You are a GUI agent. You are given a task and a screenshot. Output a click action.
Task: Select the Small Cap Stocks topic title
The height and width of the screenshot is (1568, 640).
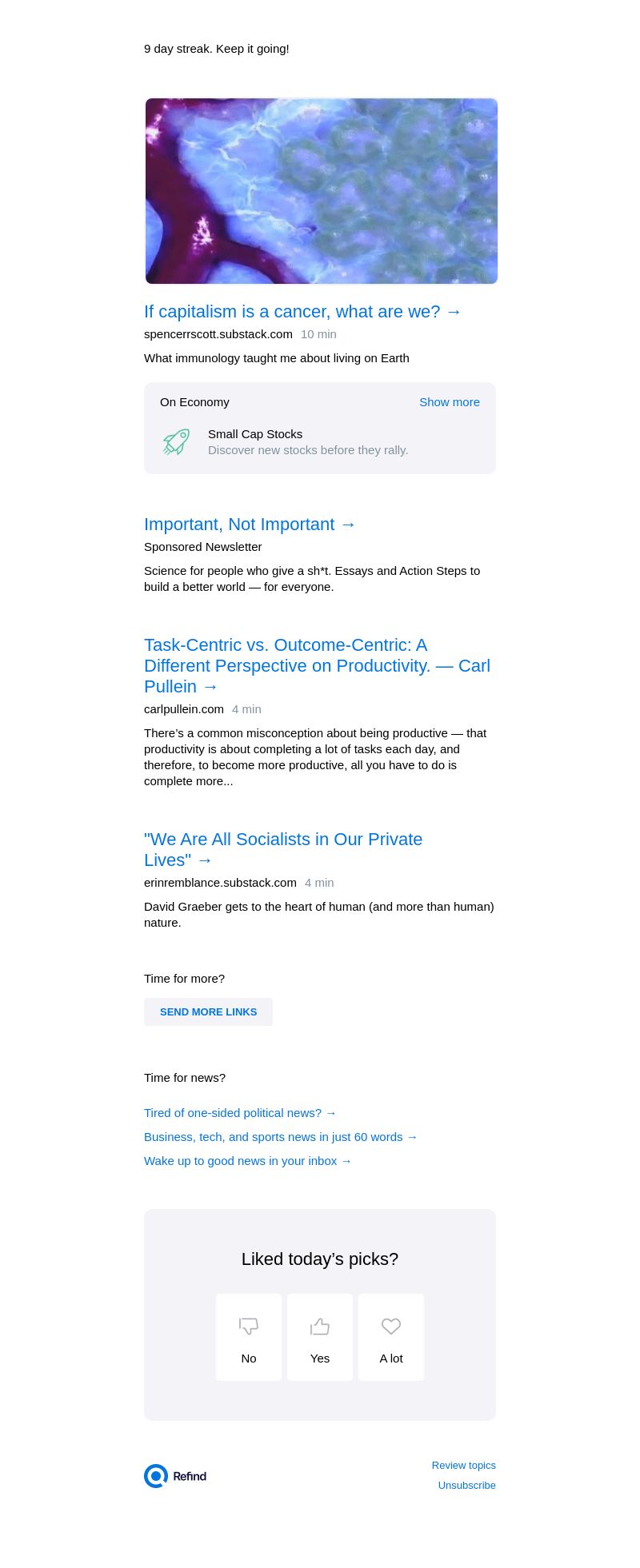click(x=255, y=434)
